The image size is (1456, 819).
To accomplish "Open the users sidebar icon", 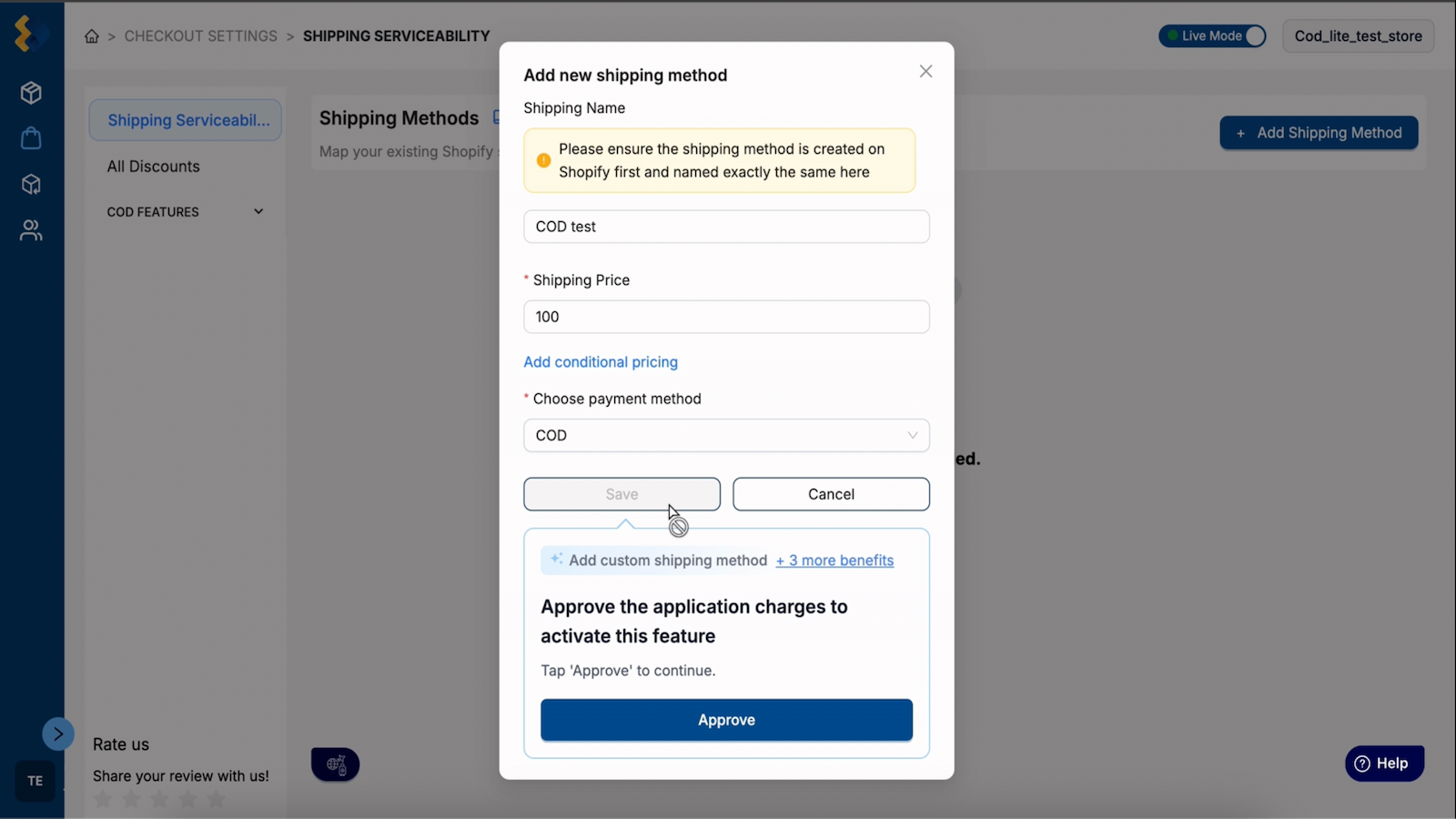I will tap(31, 230).
